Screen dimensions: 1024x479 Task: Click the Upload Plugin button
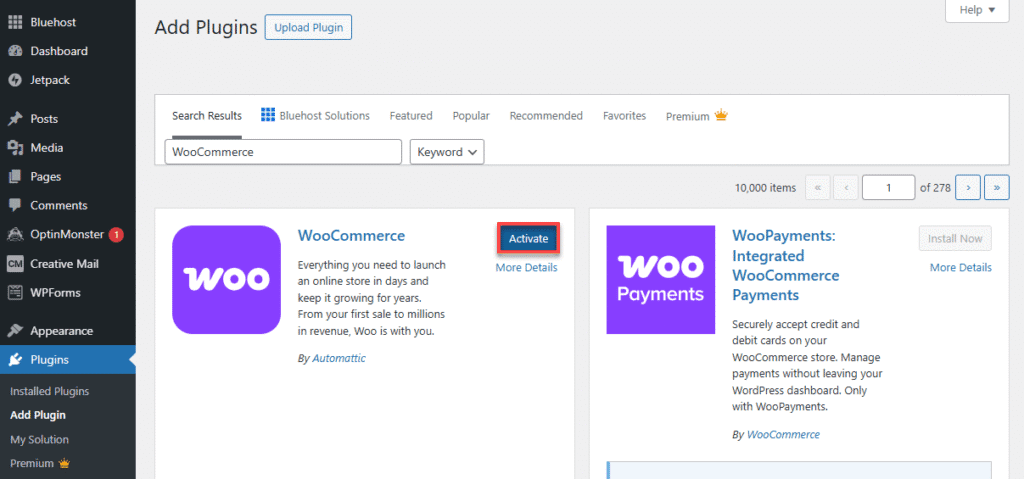[308, 28]
